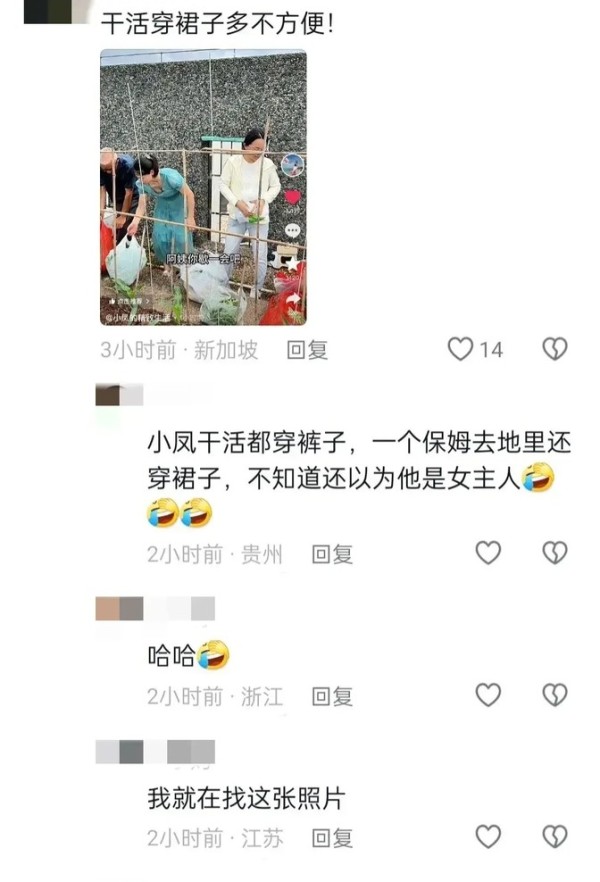Like the 哈哈 comment from Zhejiang
600x882 pixels.
(x=488, y=695)
